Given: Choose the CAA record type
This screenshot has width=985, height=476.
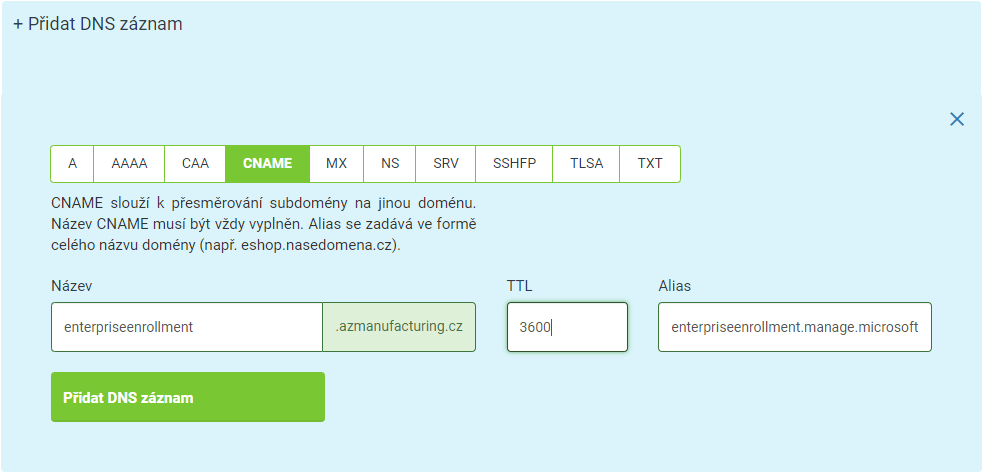Looking at the screenshot, I should click(195, 164).
